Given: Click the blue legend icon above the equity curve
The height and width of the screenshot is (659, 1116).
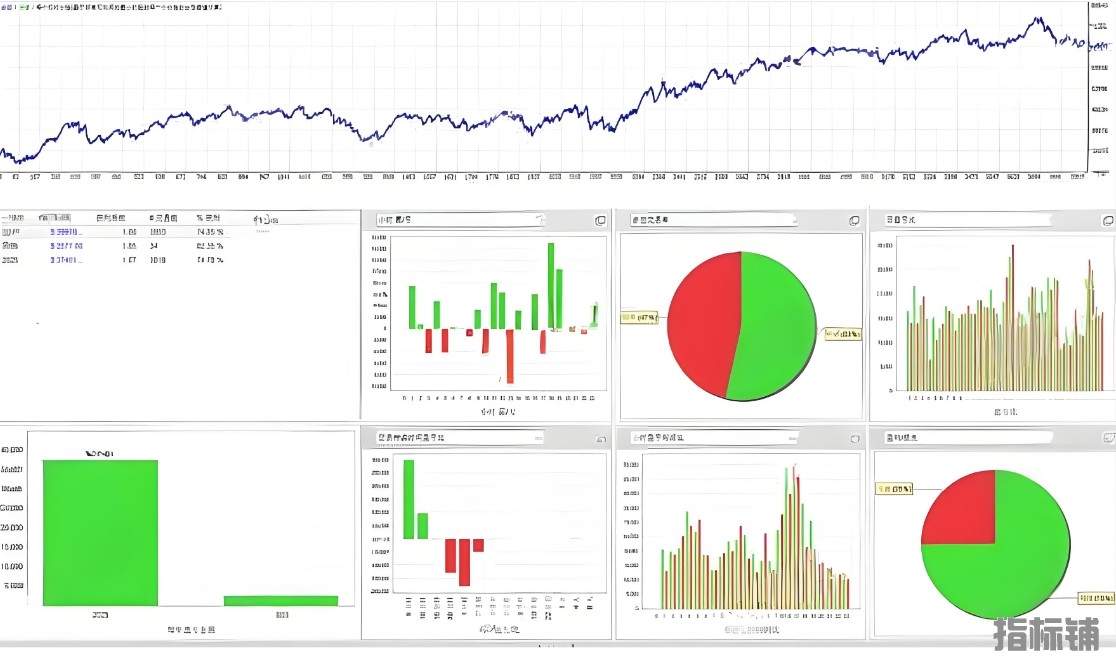Looking at the screenshot, I should tap(6, 7).
